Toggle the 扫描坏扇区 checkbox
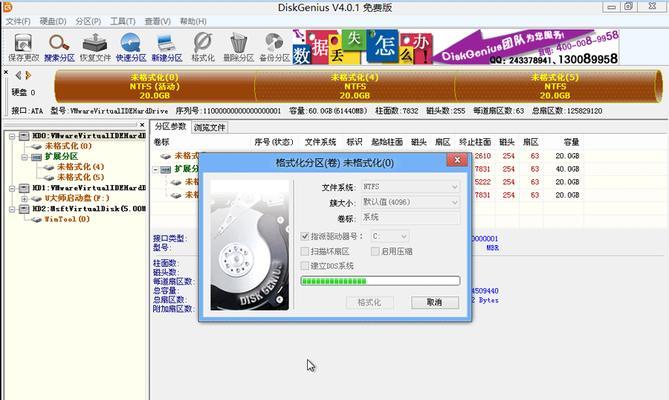Viewport: 669px width, 400px height. tap(305, 251)
